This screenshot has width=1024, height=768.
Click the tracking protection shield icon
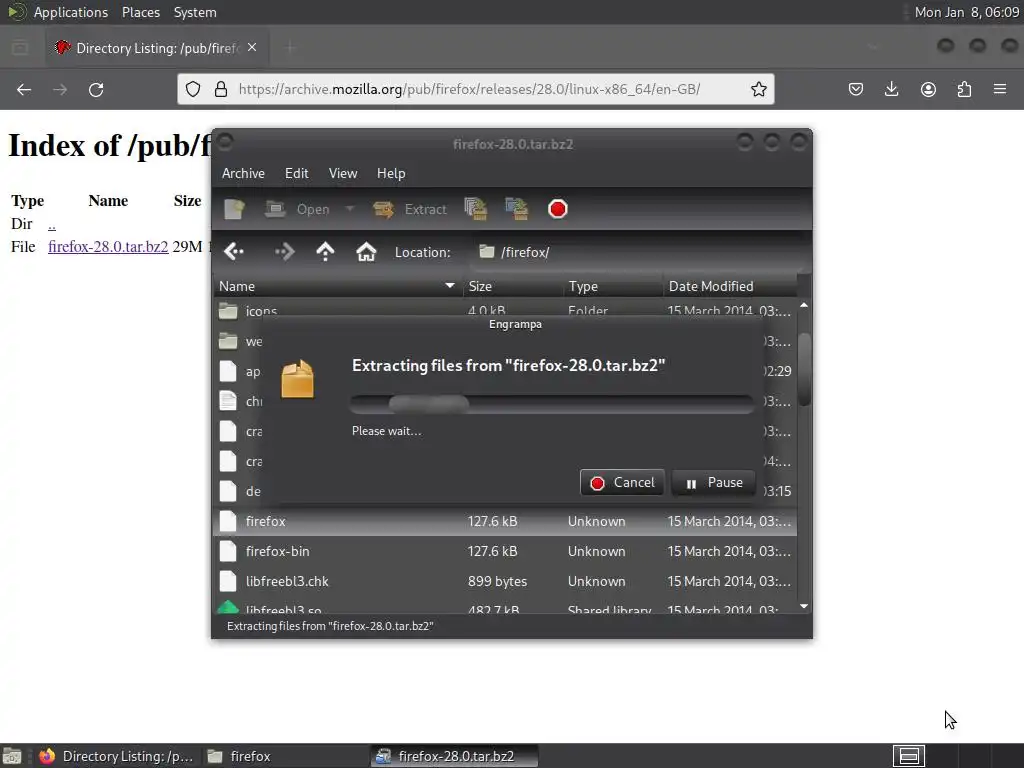click(193, 89)
